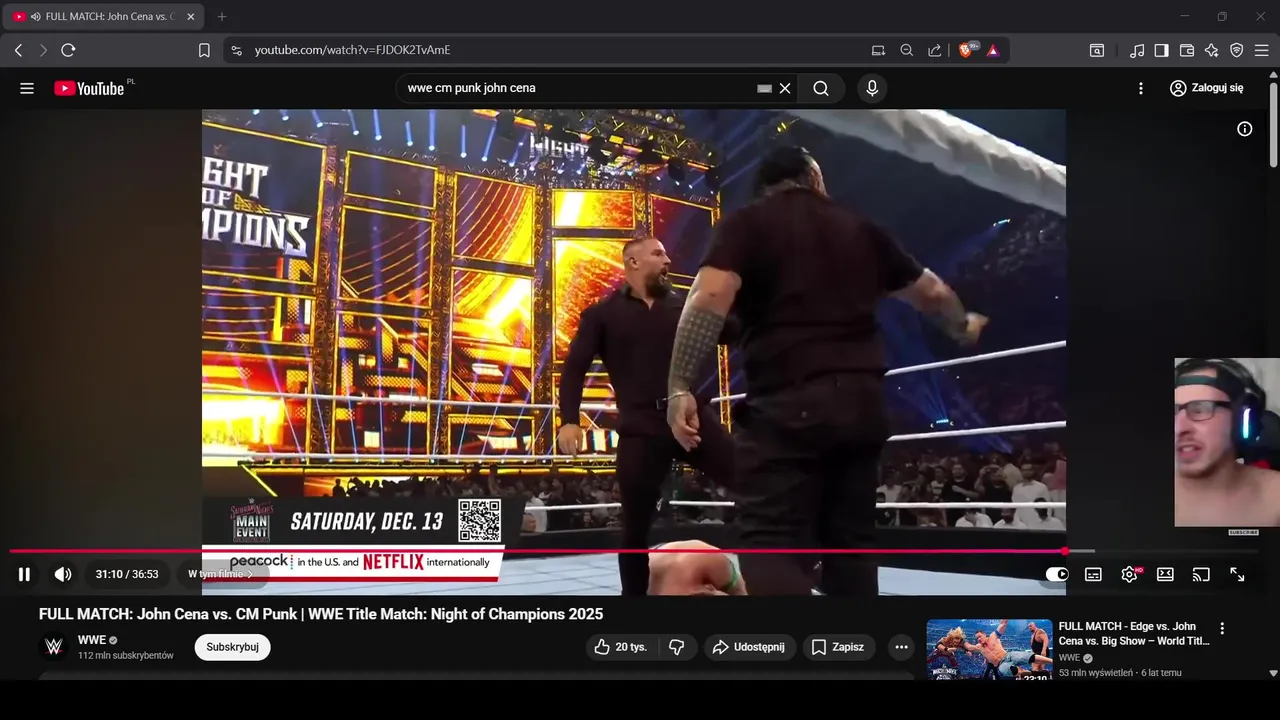The width and height of the screenshot is (1280, 720).
Task: Toggle subtitles/closed captions
Action: pyautogui.click(x=1093, y=574)
